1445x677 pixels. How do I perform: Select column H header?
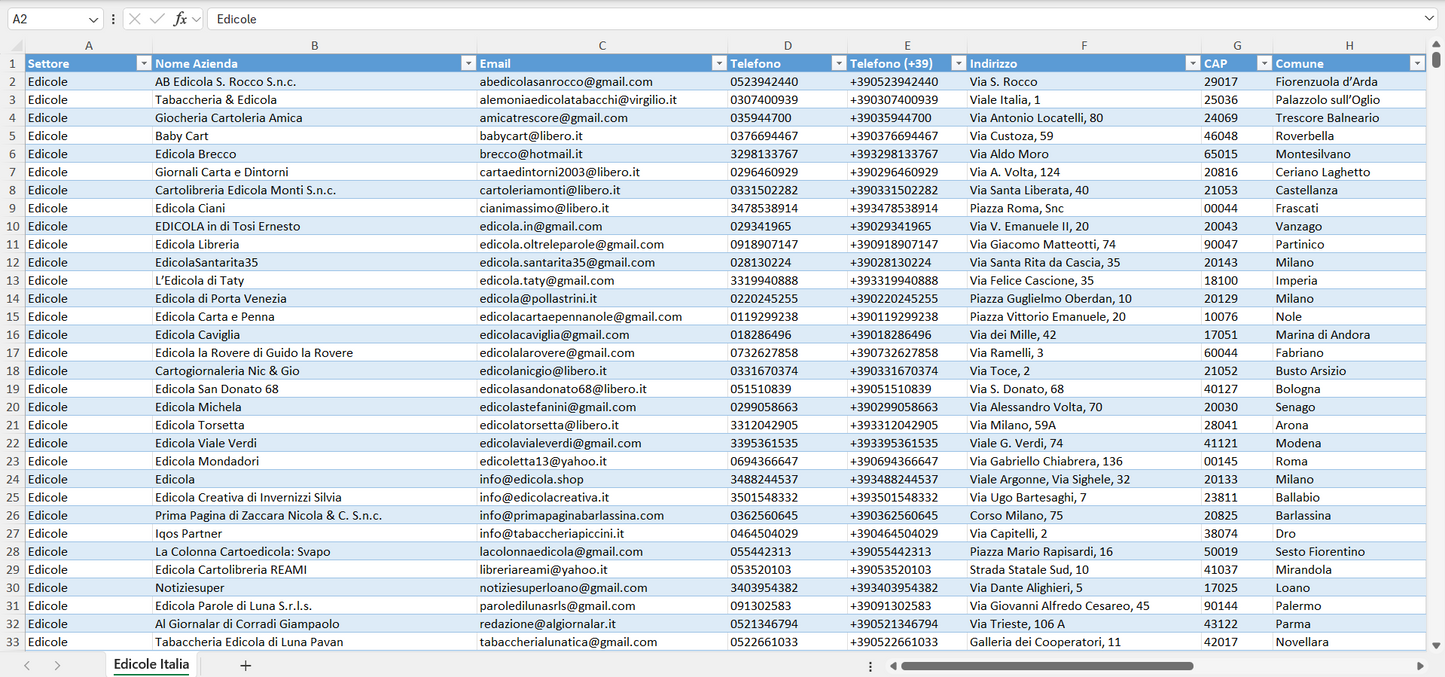(1349, 46)
